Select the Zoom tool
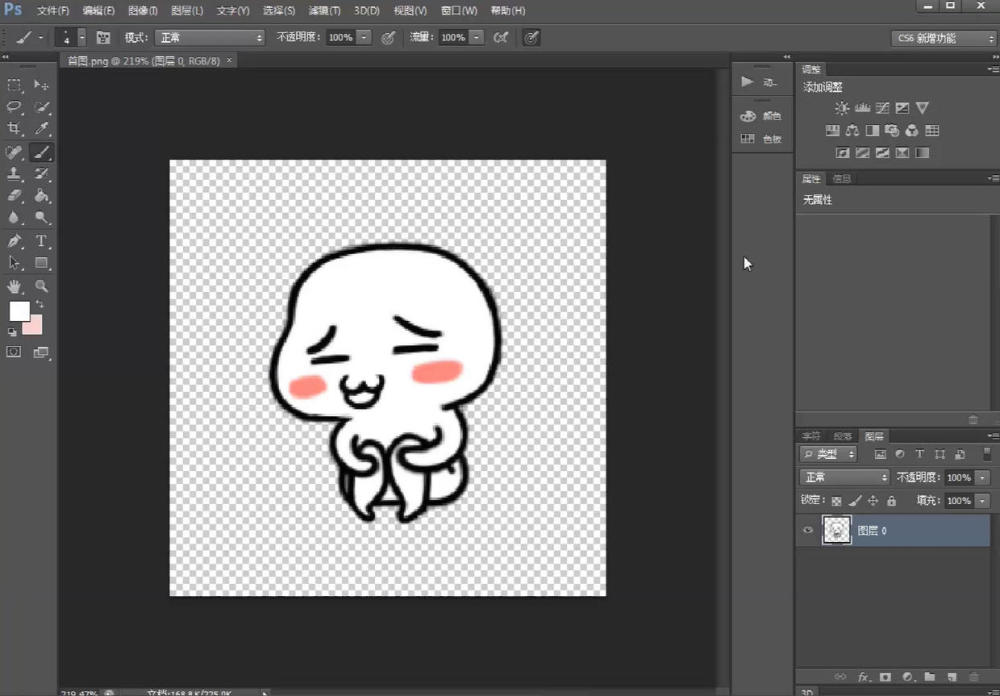The width and height of the screenshot is (1000, 696). tap(41, 286)
